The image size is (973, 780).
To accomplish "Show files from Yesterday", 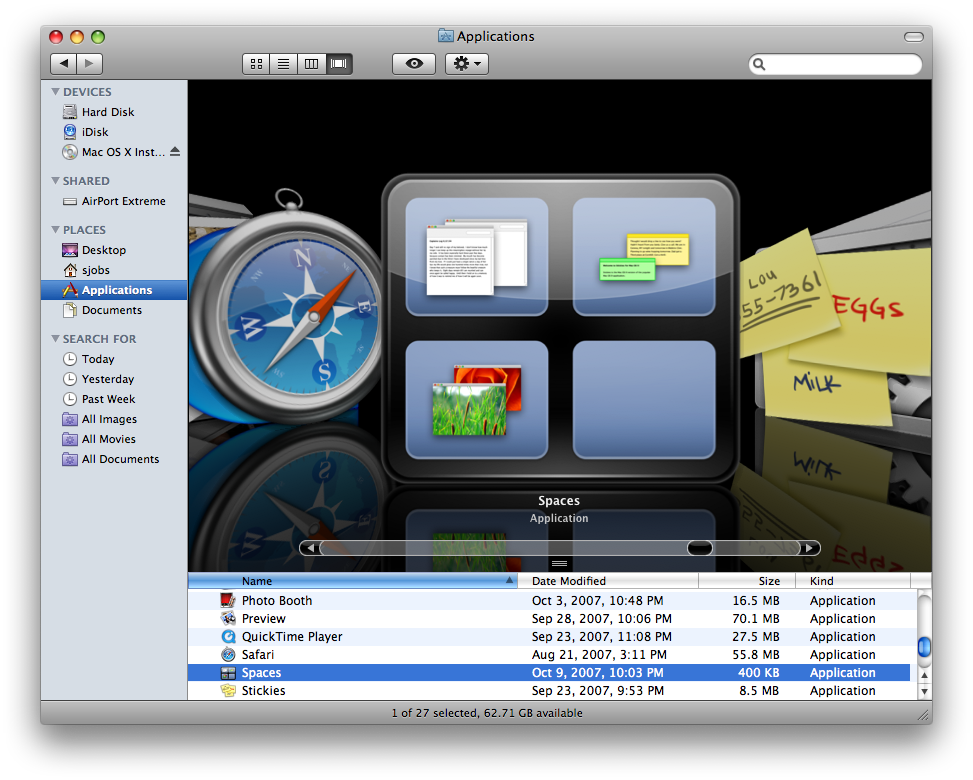I will pyautogui.click(x=107, y=379).
